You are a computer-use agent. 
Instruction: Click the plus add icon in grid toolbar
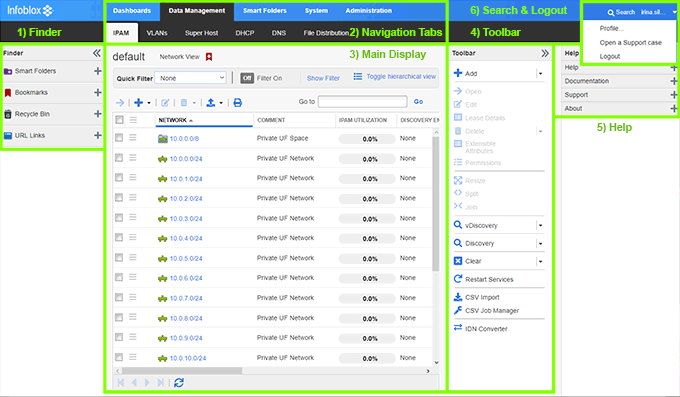click(138, 103)
